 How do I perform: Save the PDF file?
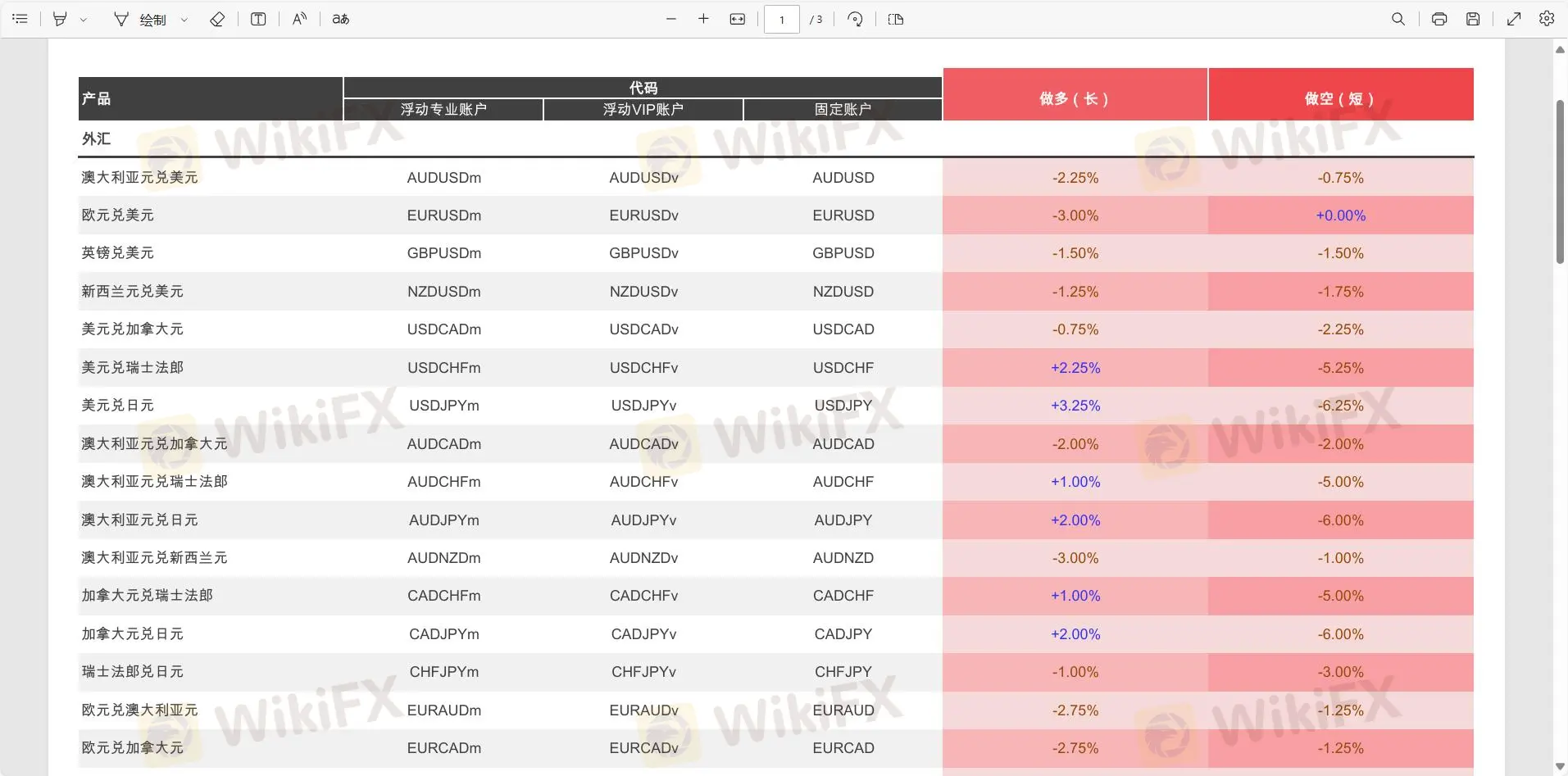1473,19
